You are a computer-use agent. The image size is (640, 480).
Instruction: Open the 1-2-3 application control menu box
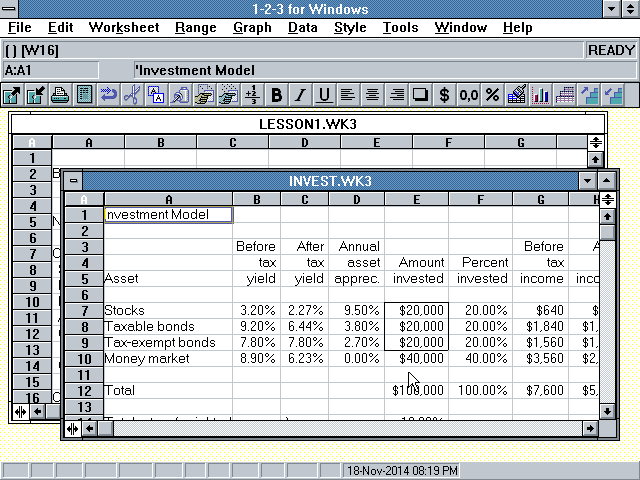click(9, 9)
